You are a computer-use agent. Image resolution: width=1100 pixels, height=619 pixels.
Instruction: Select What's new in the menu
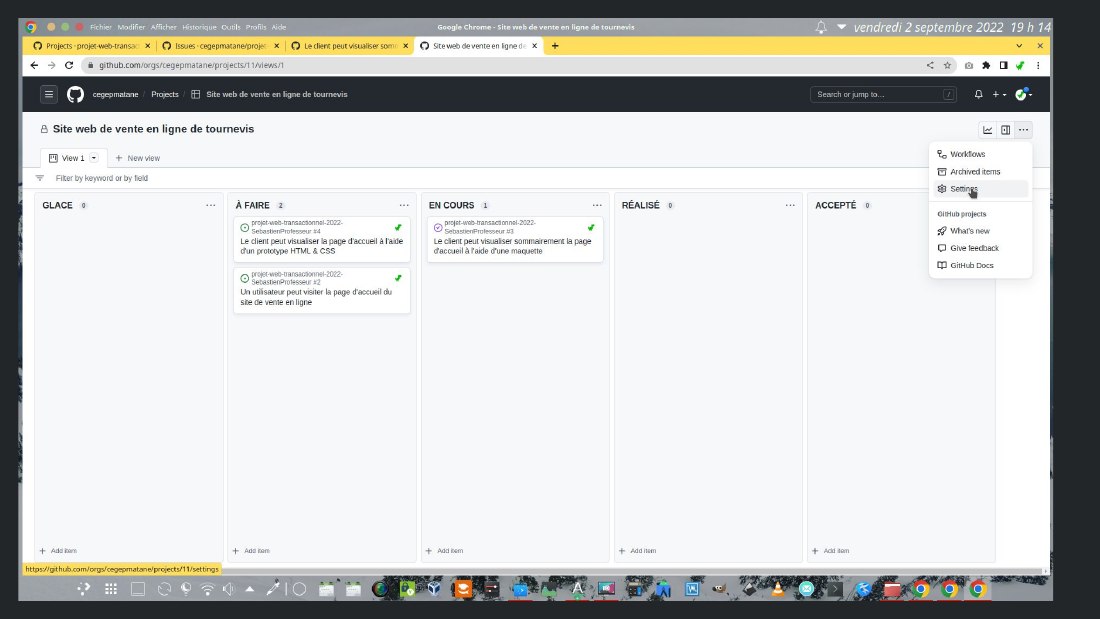980,231
